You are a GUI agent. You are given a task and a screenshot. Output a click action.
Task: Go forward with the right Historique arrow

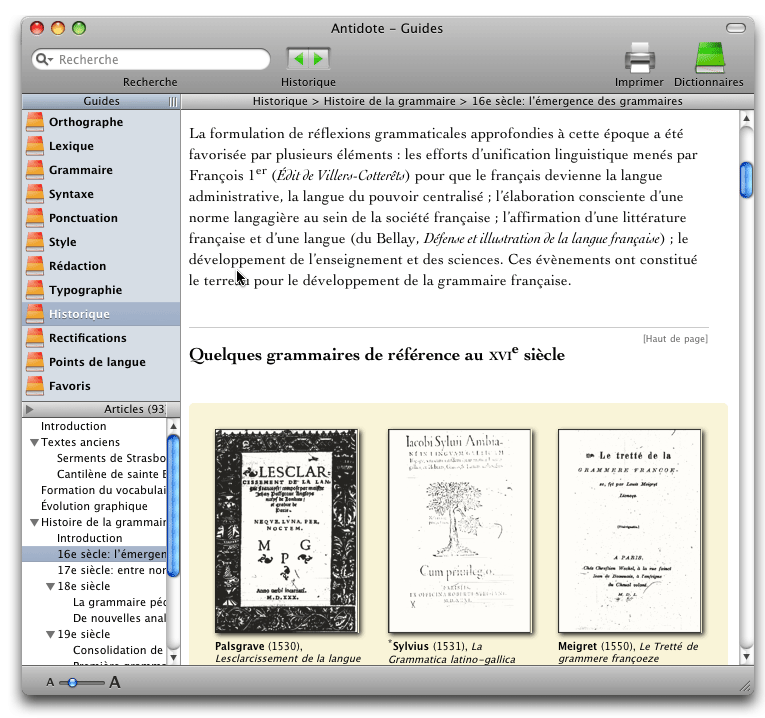click(319, 59)
